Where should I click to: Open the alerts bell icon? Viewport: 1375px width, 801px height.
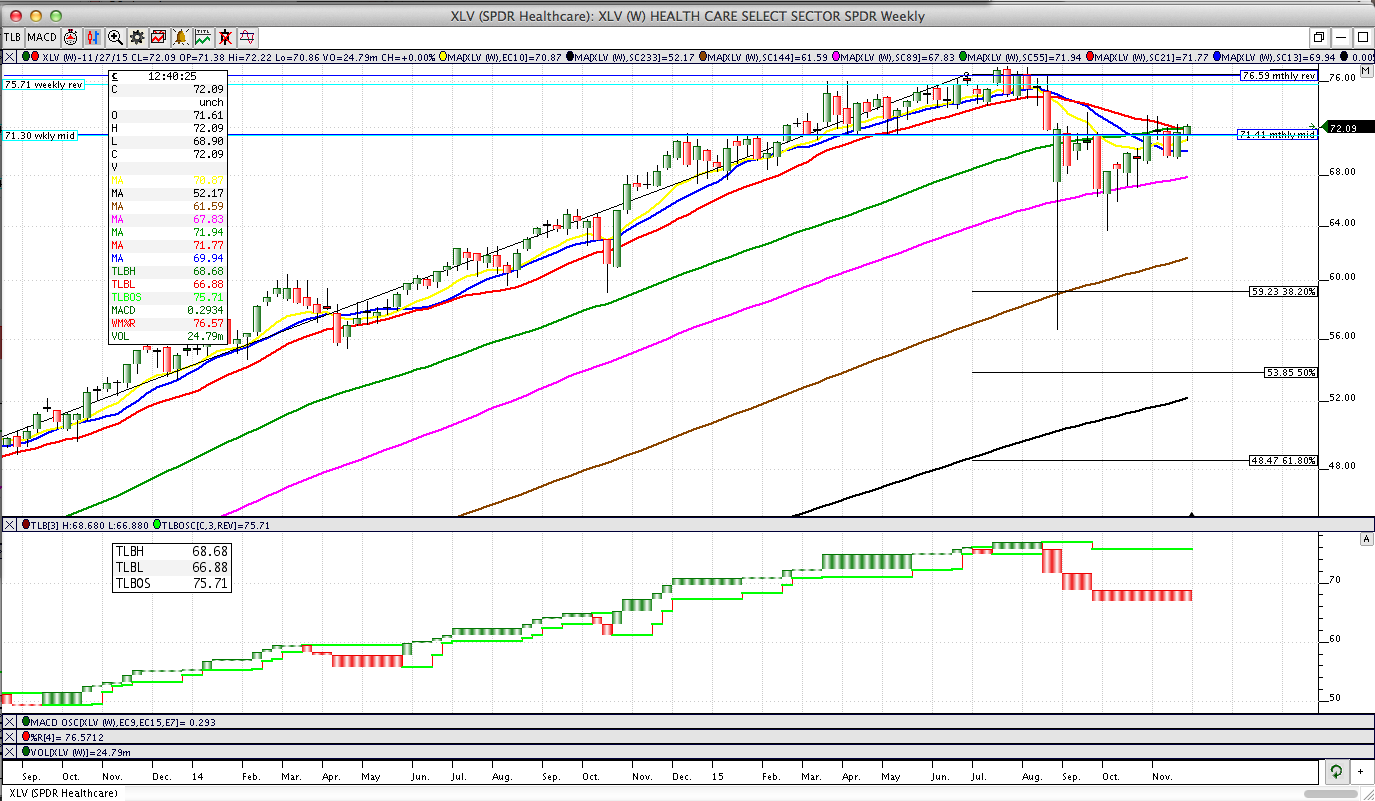pos(181,37)
